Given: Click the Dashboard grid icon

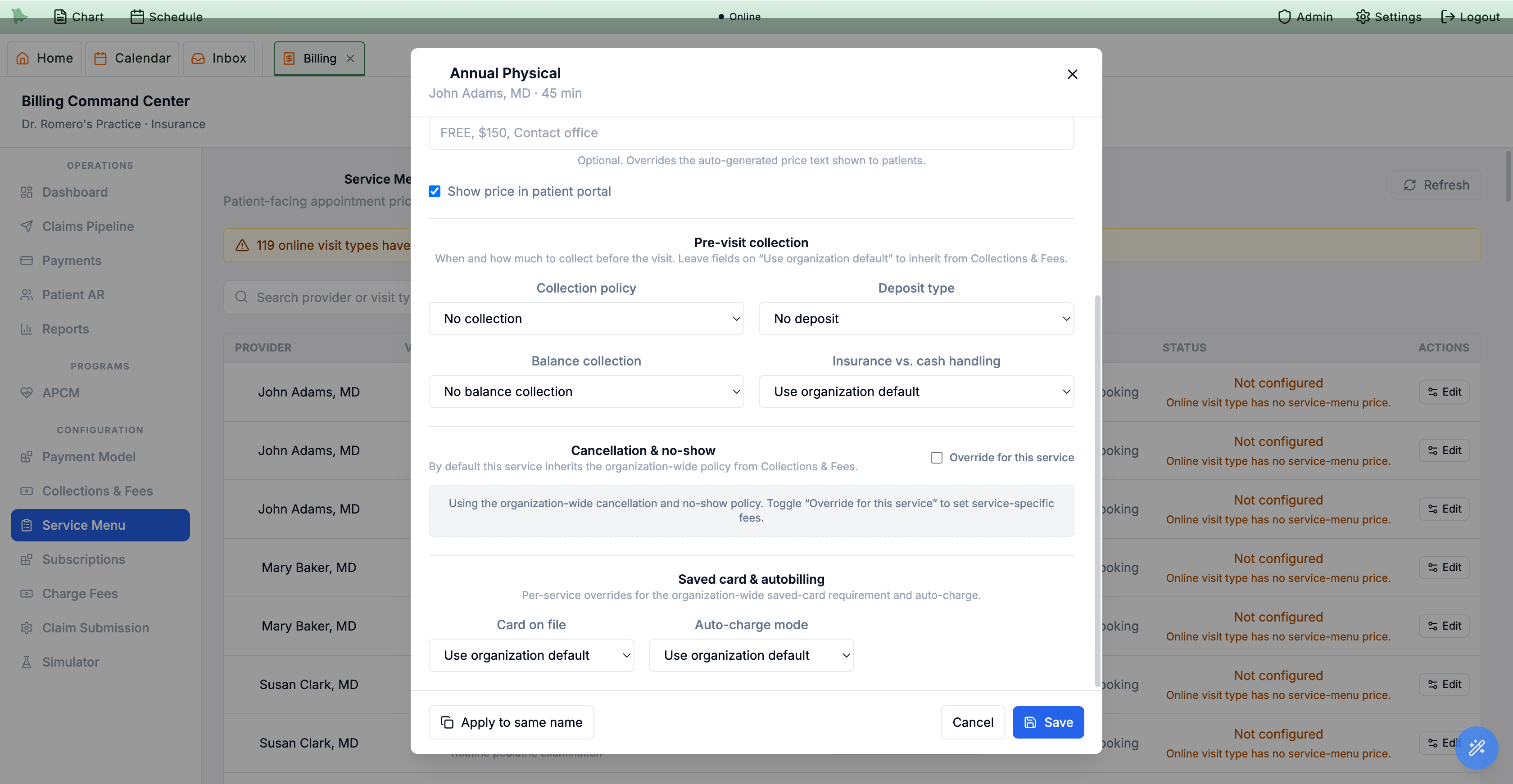Looking at the screenshot, I should pyautogui.click(x=27, y=192).
